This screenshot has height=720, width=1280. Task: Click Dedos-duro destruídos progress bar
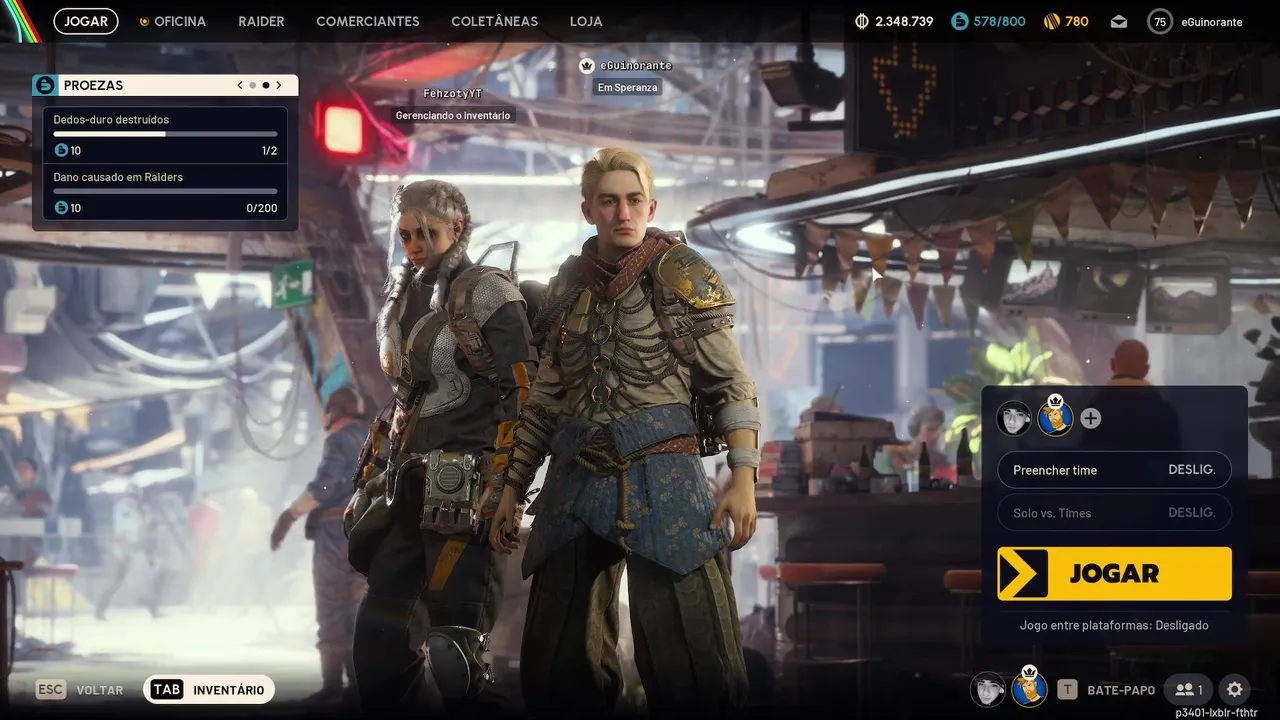[165, 134]
